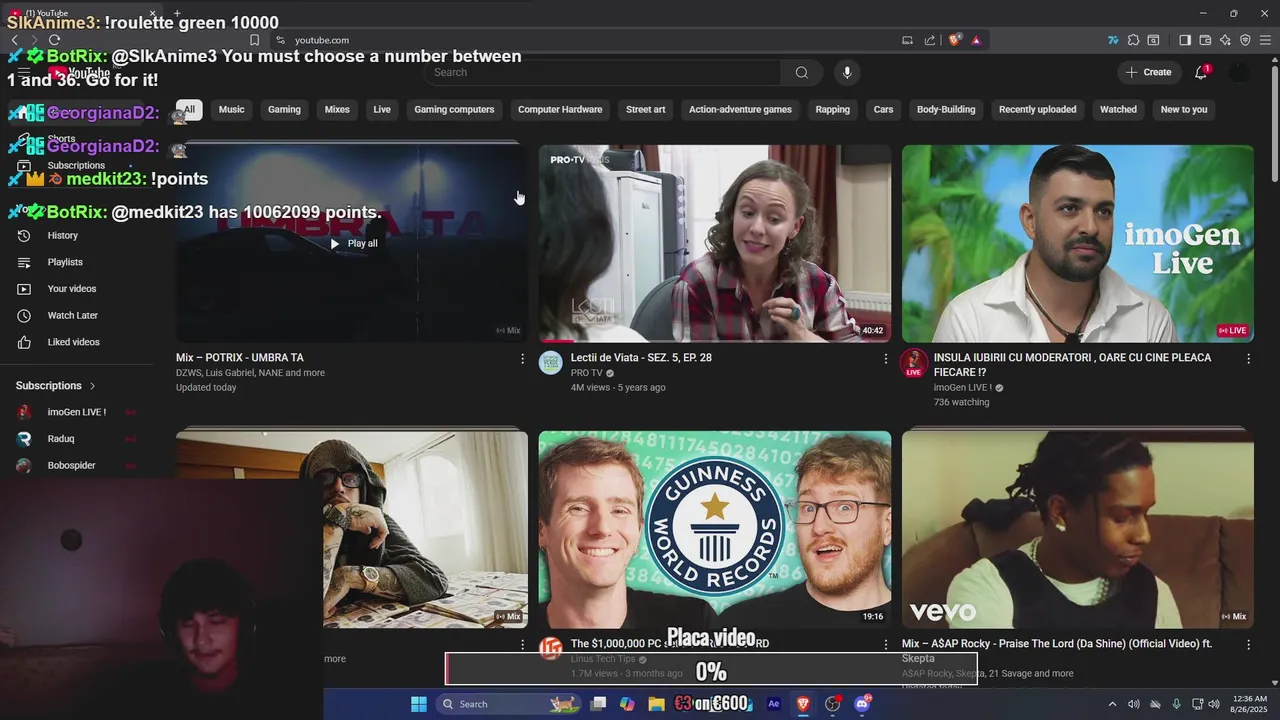The image size is (1280, 720).
Task: Show hidden system tray icons chevron
Action: click(1112, 704)
